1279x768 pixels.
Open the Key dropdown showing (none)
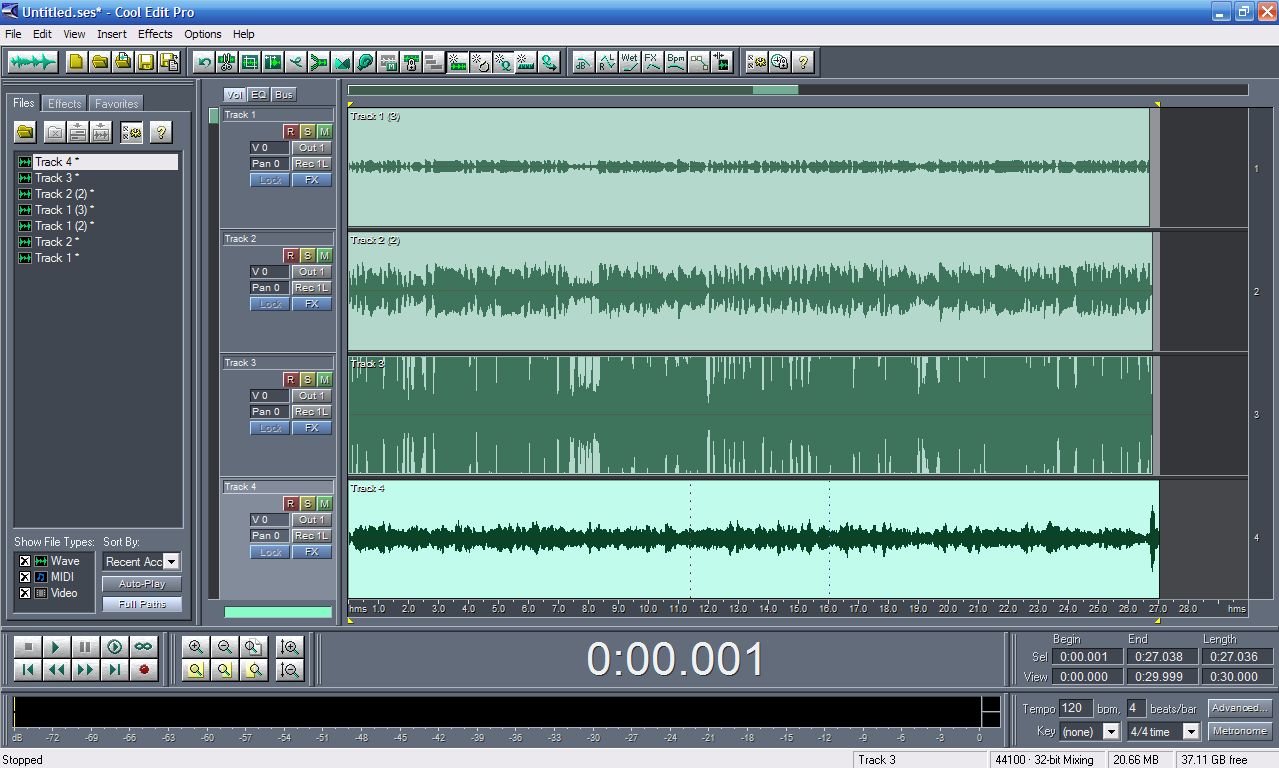point(1110,732)
